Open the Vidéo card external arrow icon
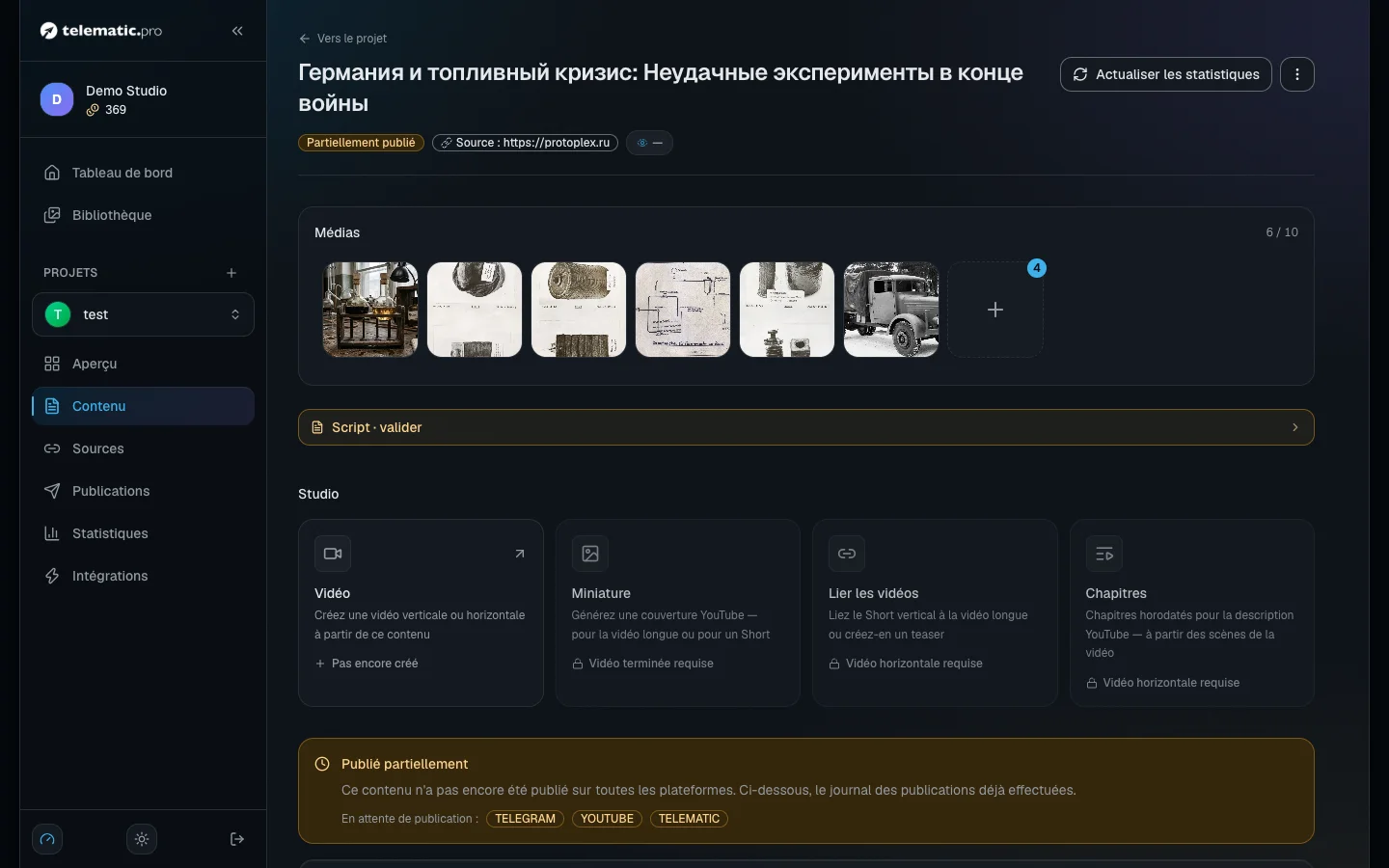 tap(520, 554)
